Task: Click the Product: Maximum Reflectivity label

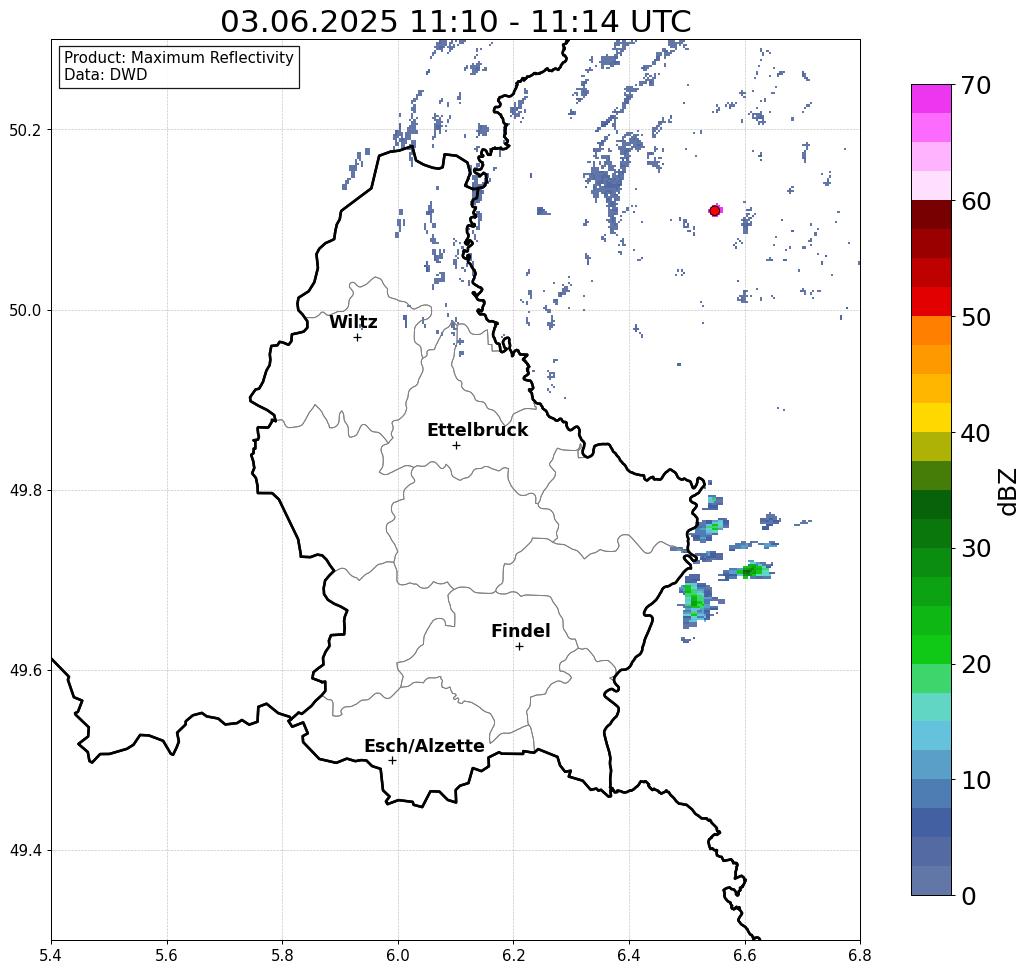Action: click(x=178, y=58)
